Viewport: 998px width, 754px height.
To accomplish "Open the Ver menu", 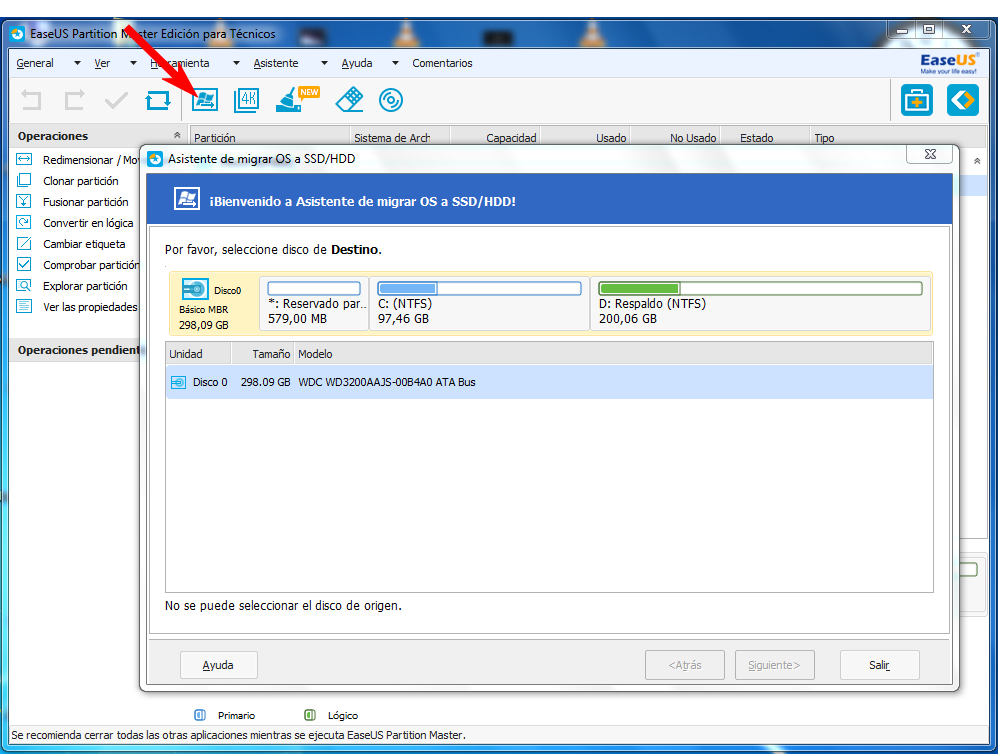I will pyautogui.click(x=102, y=63).
